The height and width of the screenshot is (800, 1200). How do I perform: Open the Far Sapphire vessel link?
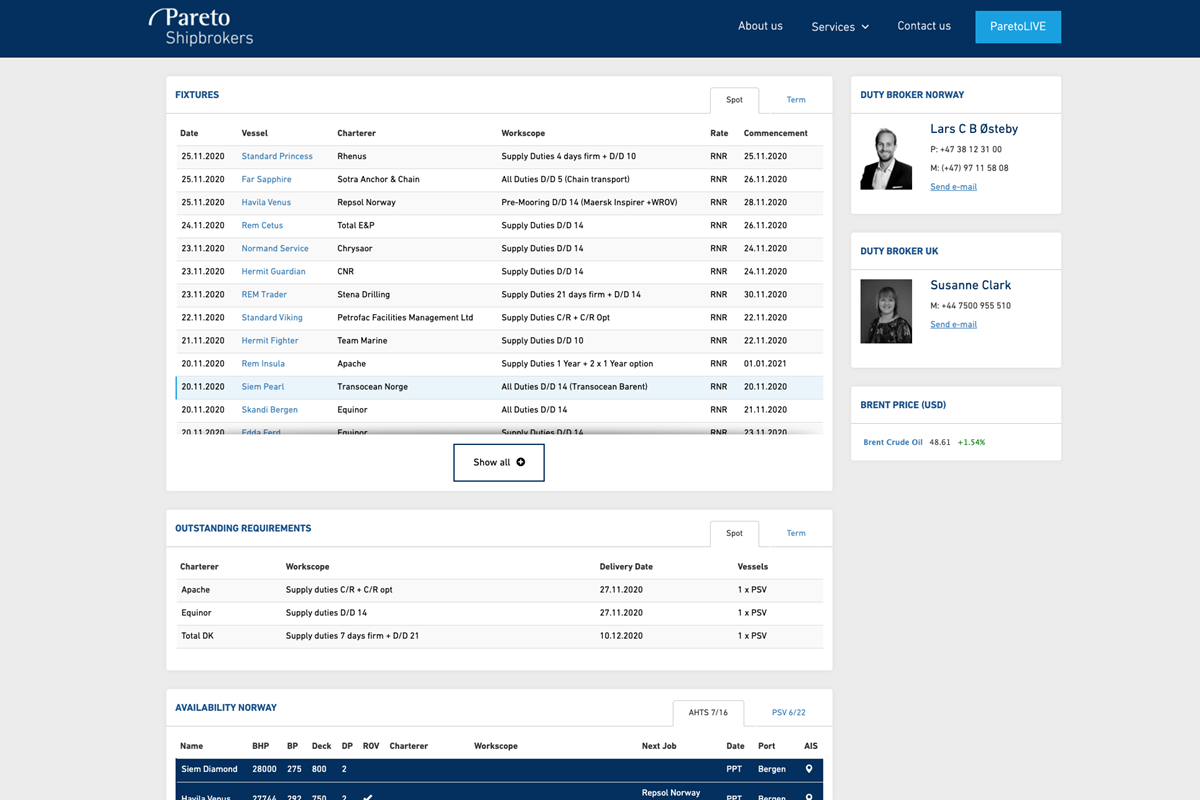[x=267, y=179]
